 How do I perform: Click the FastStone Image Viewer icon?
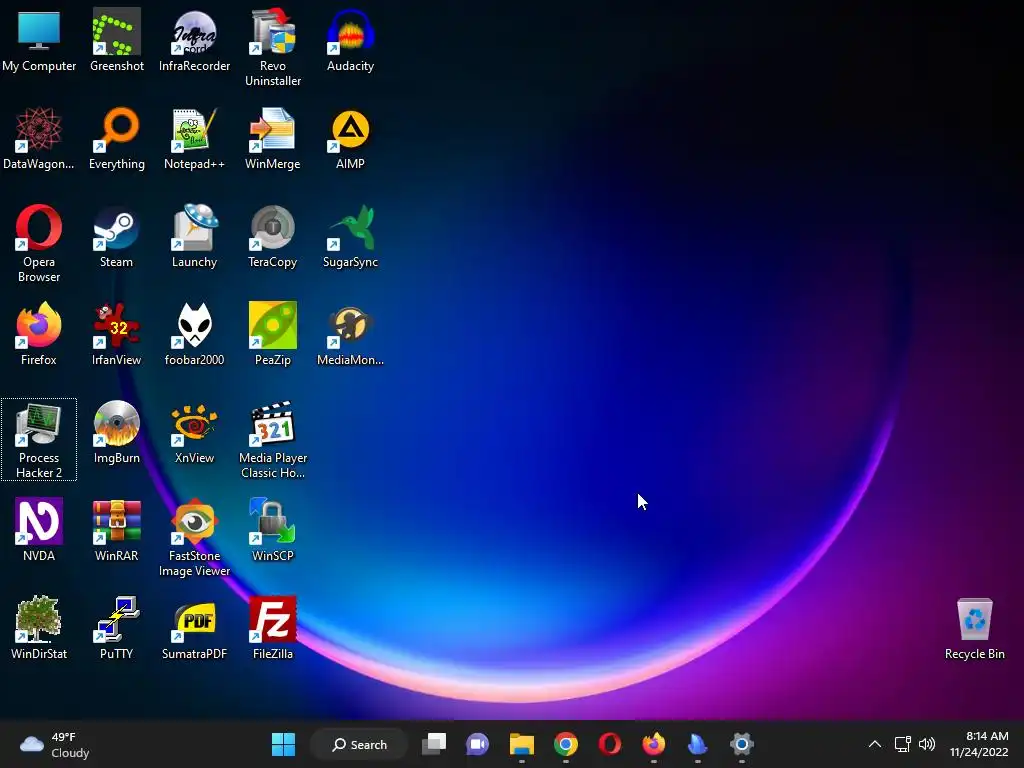(x=194, y=537)
